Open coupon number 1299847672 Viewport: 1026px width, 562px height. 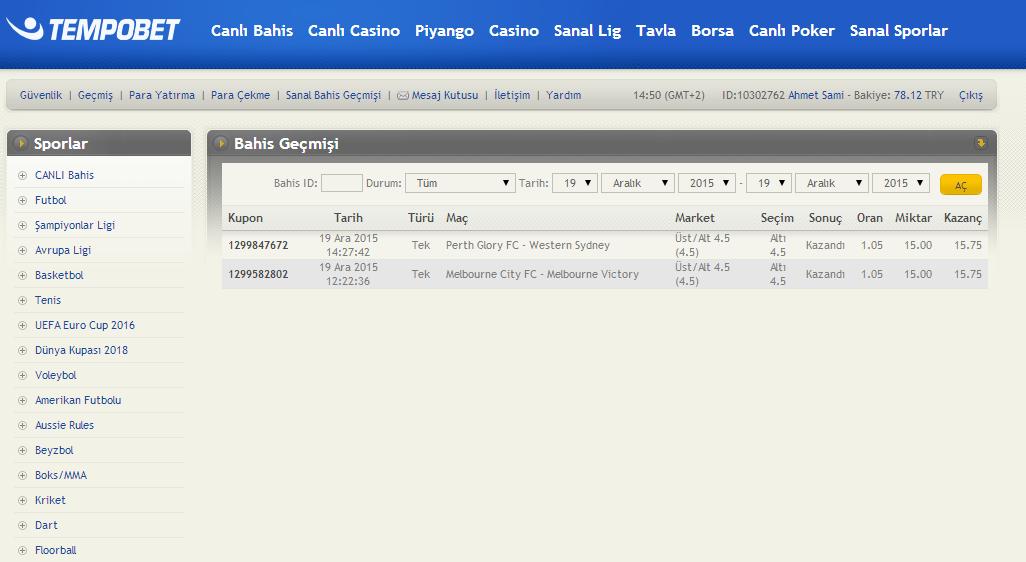(x=258, y=245)
